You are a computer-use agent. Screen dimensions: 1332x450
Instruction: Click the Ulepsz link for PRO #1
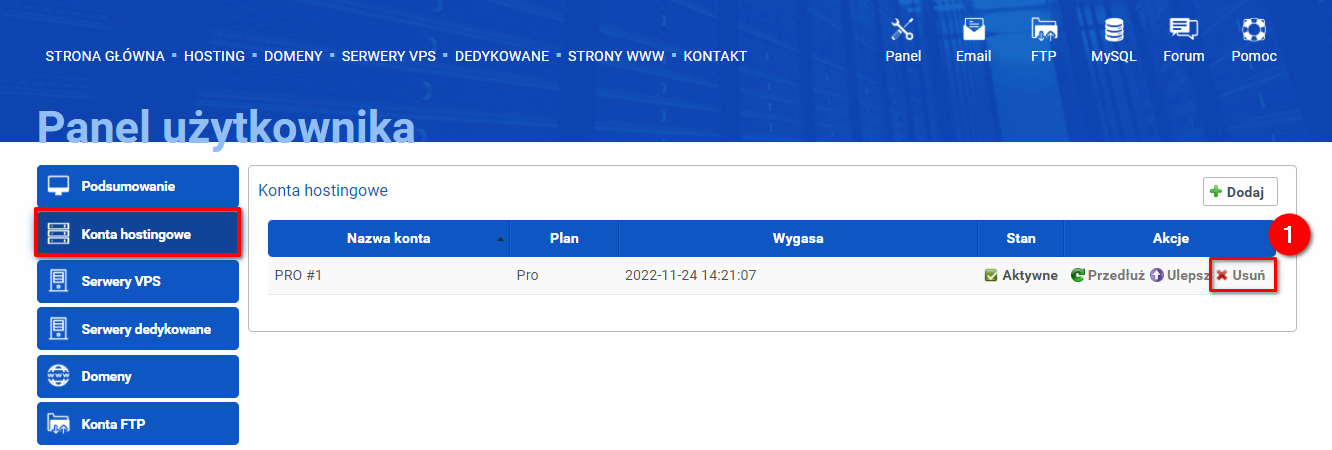click(x=1179, y=275)
